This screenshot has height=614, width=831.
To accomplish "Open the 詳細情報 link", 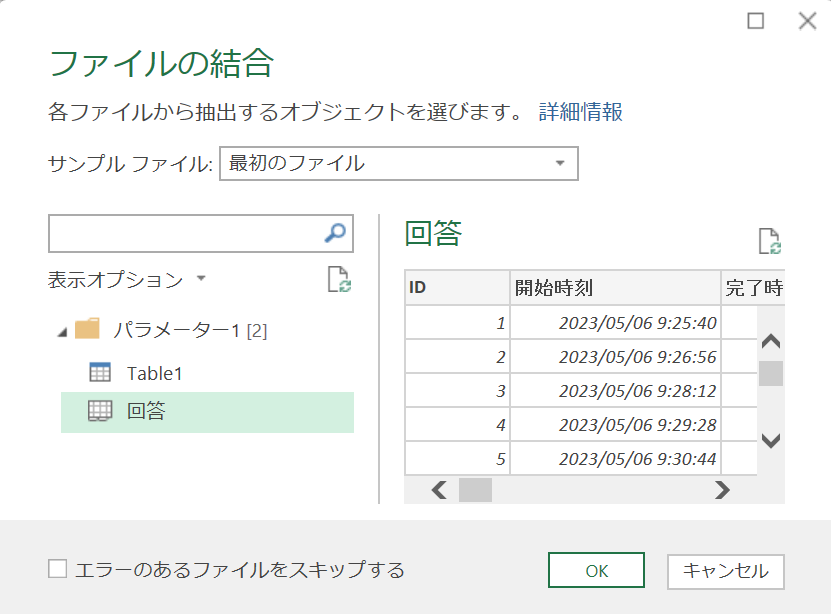I will pyautogui.click(x=580, y=112).
